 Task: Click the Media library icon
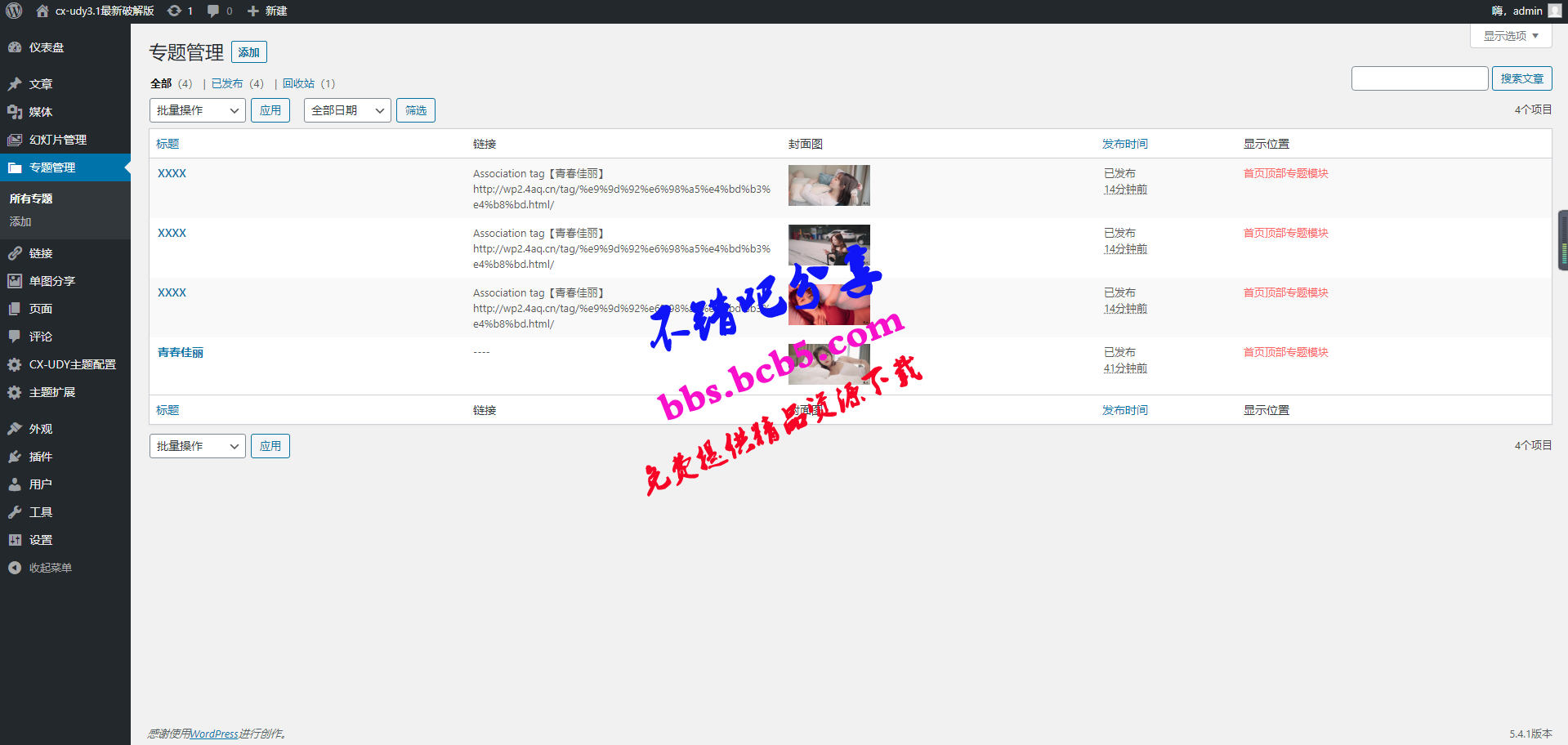pos(15,112)
